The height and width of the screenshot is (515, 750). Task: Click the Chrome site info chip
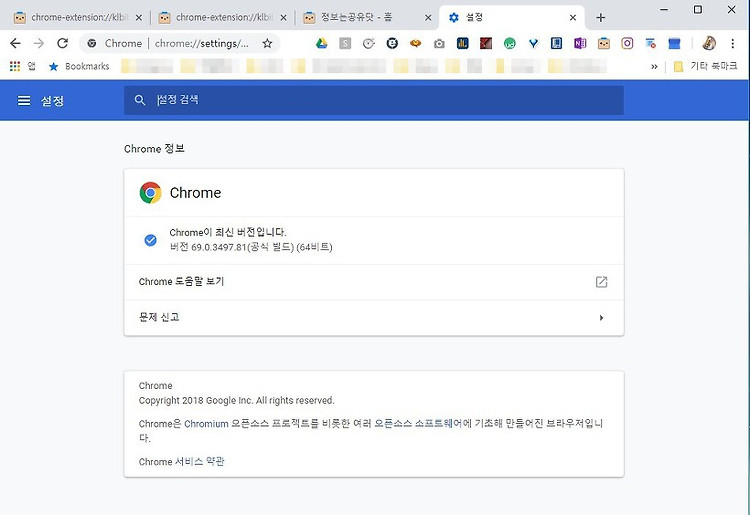coord(115,44)
